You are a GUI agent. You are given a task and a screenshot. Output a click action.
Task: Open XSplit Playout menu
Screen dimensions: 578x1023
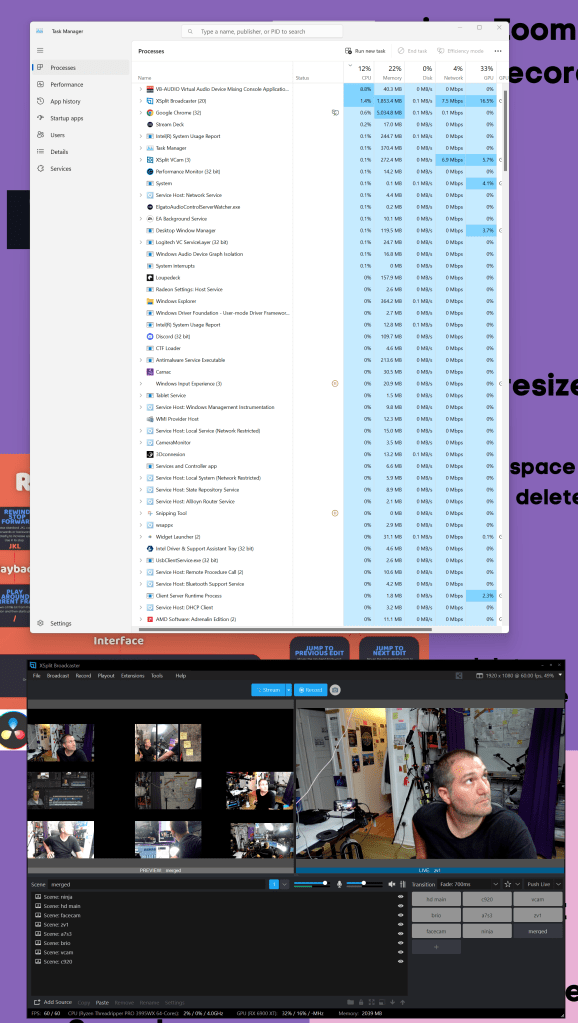[x=106, y=676]
